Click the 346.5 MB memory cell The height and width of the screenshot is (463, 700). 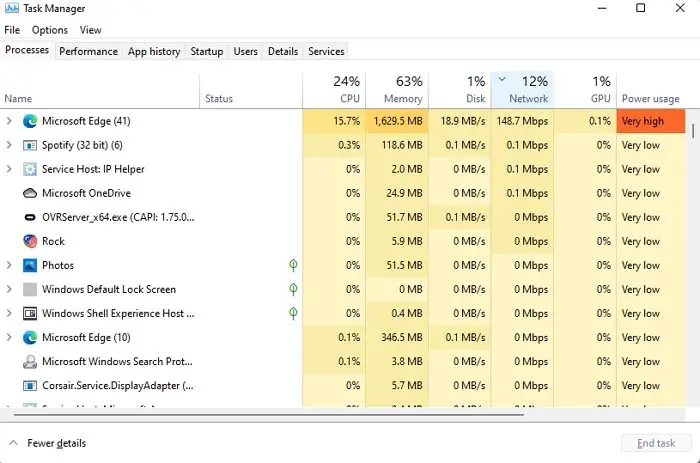coord(397,338)
